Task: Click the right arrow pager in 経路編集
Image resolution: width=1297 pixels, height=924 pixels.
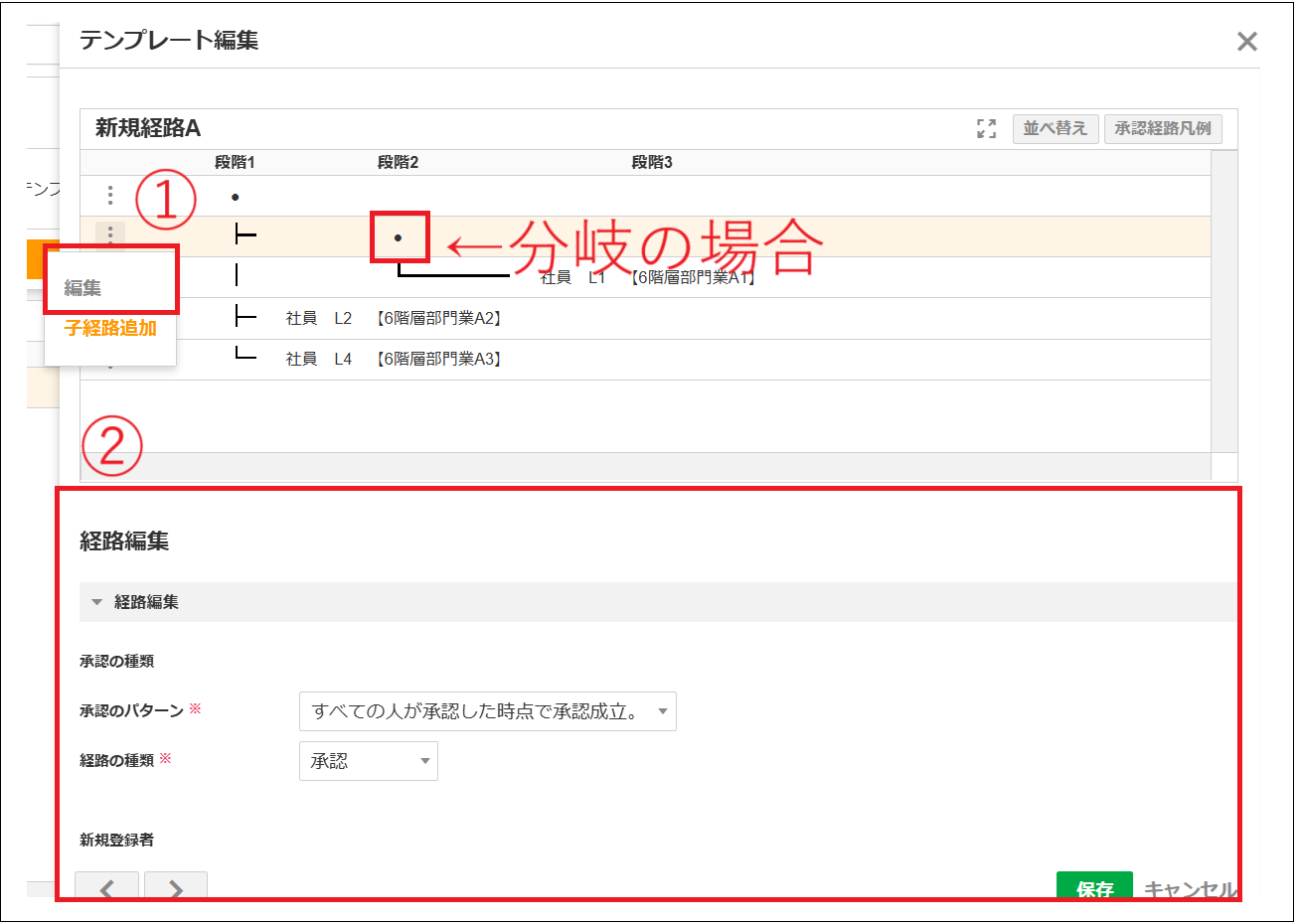Action: (176, 888)
